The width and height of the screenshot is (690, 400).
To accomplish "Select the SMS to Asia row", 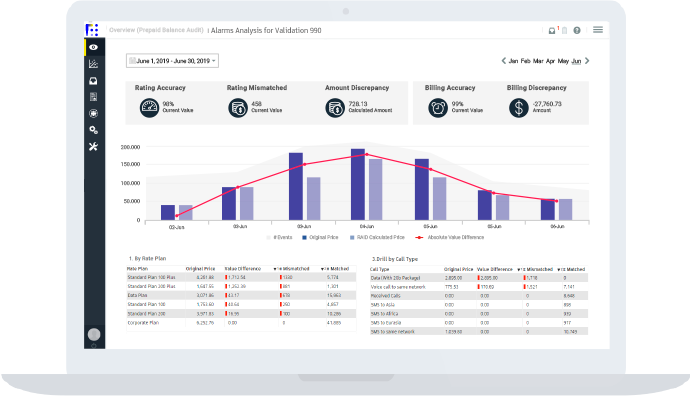I will 479,305.
